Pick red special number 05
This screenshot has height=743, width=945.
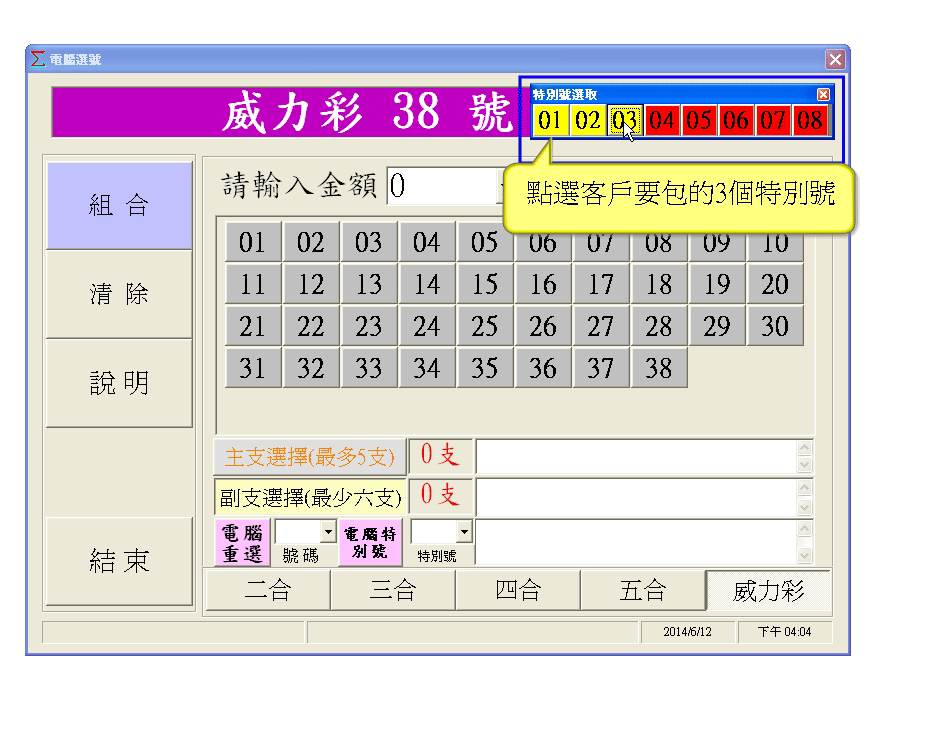699,122
